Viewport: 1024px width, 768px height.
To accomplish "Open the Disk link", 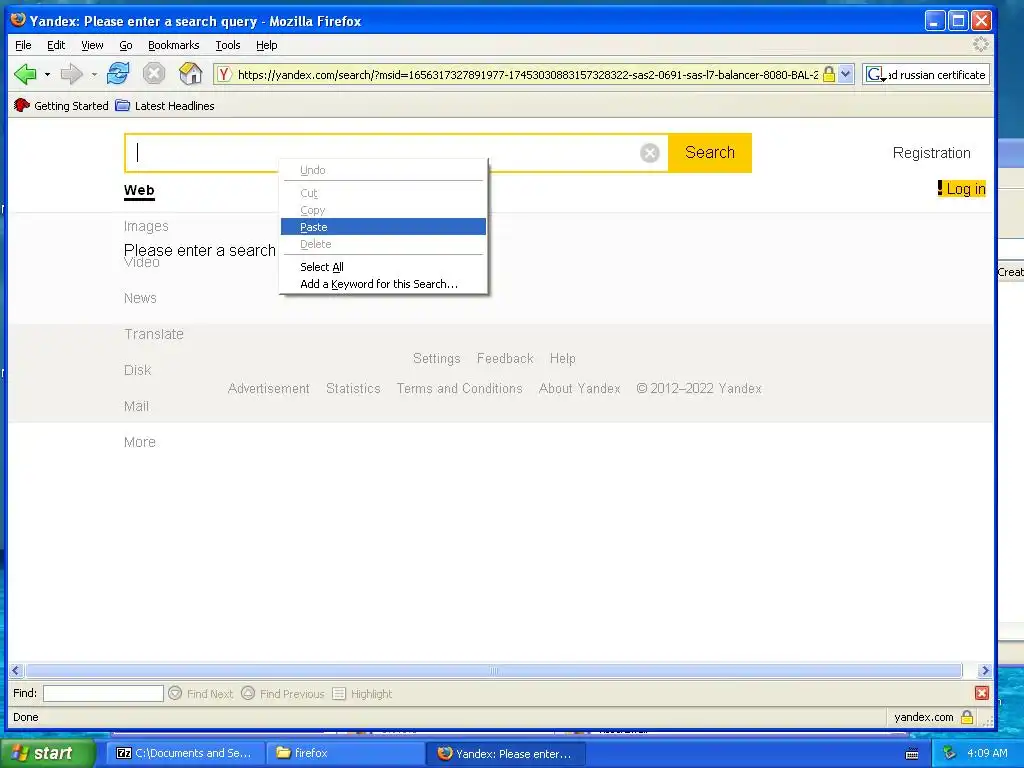I will pyautogui.click(x=138, y=370).
